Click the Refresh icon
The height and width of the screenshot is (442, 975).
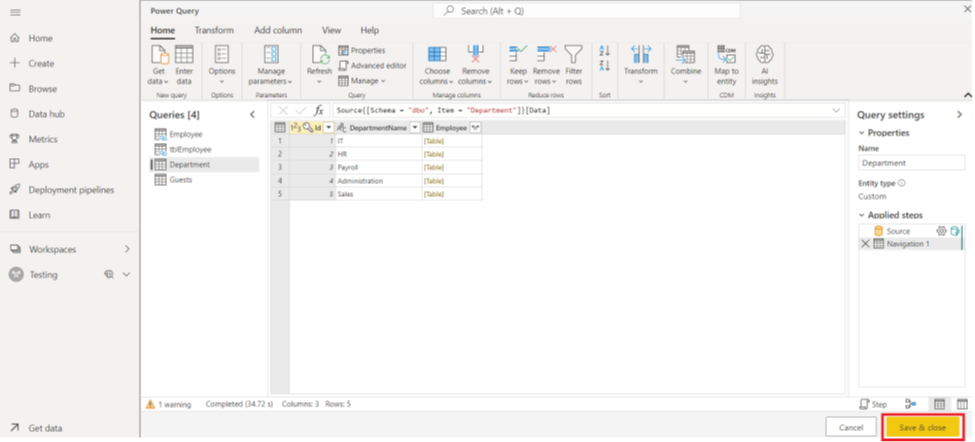click(x=320, y=55)
